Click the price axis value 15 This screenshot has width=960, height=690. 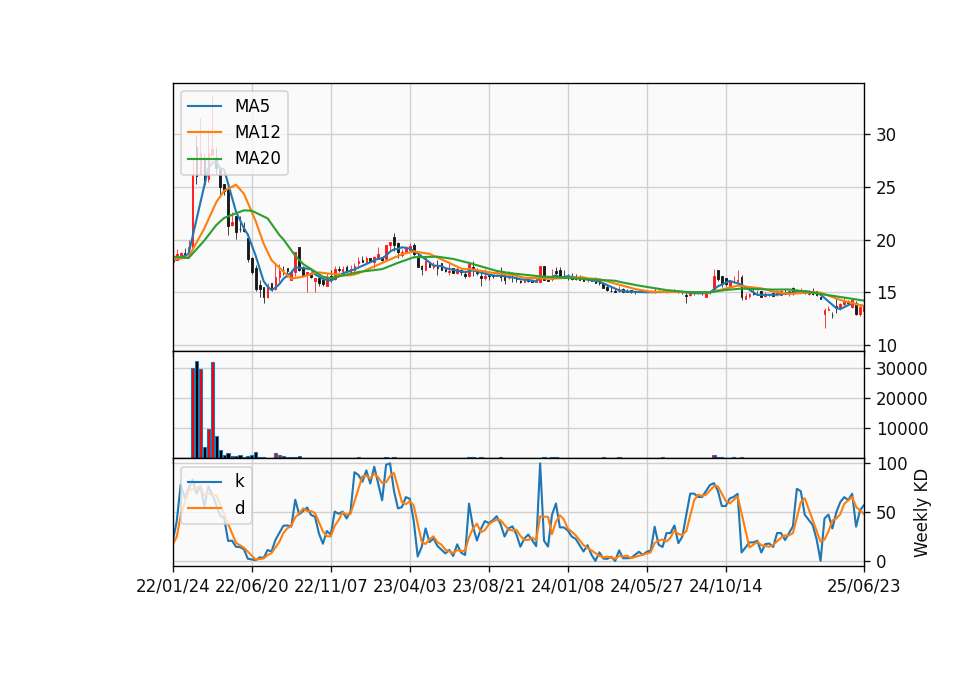tap(886, 293)
